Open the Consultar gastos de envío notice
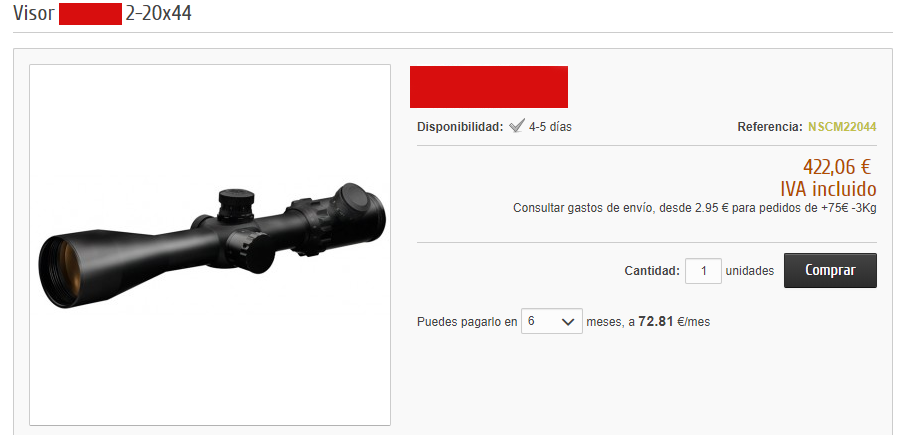Viewport: 899px width, 435px height. [695, 208]
